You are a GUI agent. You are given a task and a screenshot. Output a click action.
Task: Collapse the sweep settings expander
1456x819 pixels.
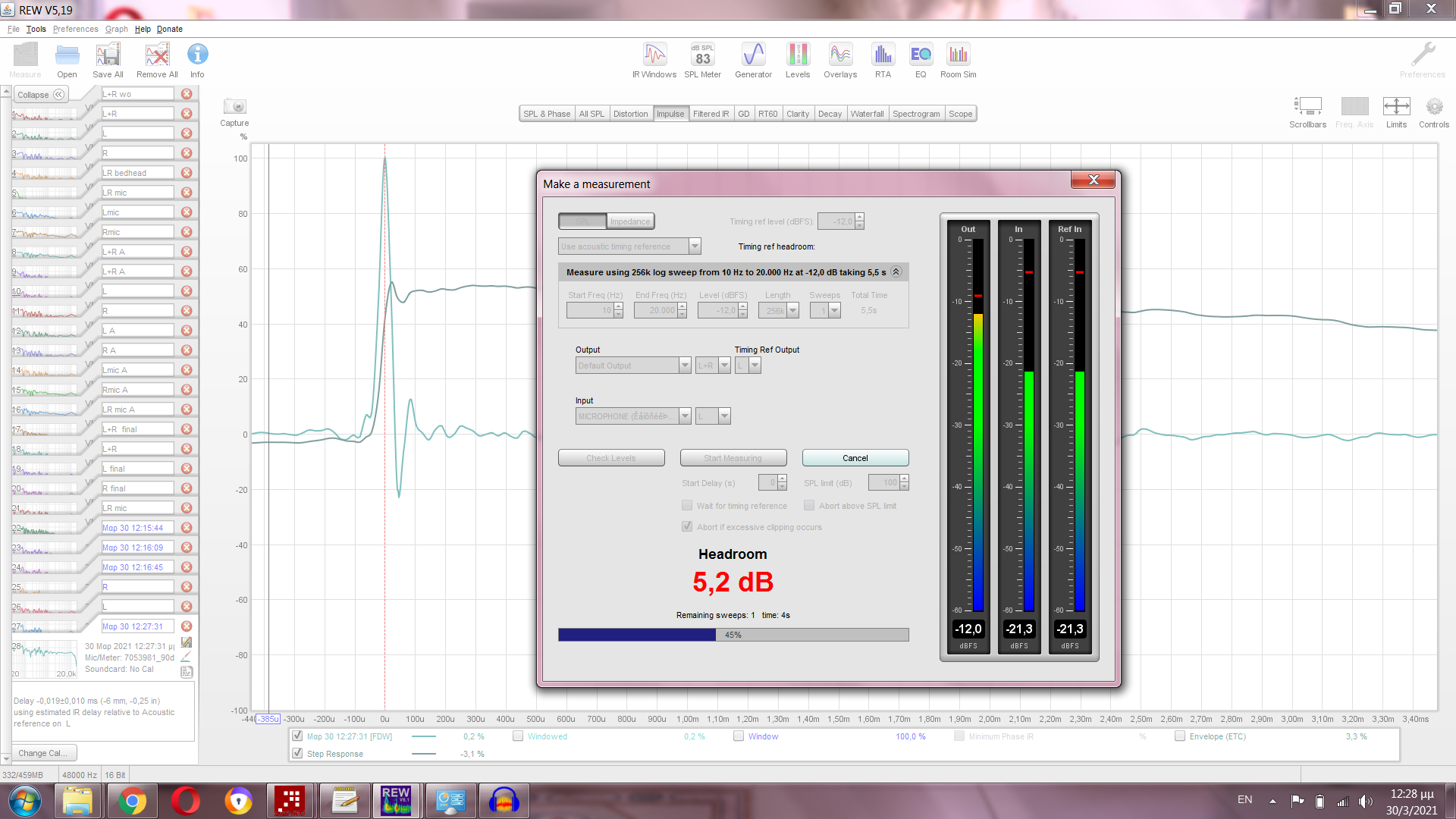point(896,271)
